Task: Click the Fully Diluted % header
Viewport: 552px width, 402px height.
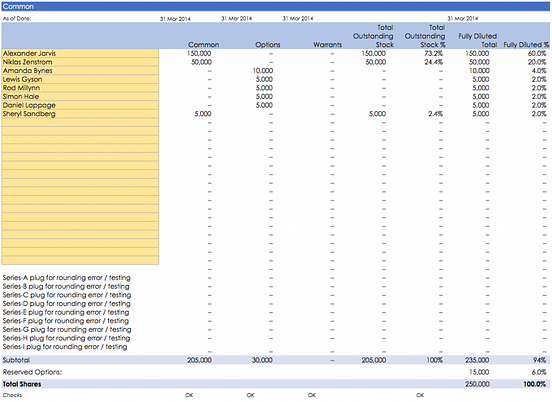Action: pyautogui.click(x=526, y=45)
